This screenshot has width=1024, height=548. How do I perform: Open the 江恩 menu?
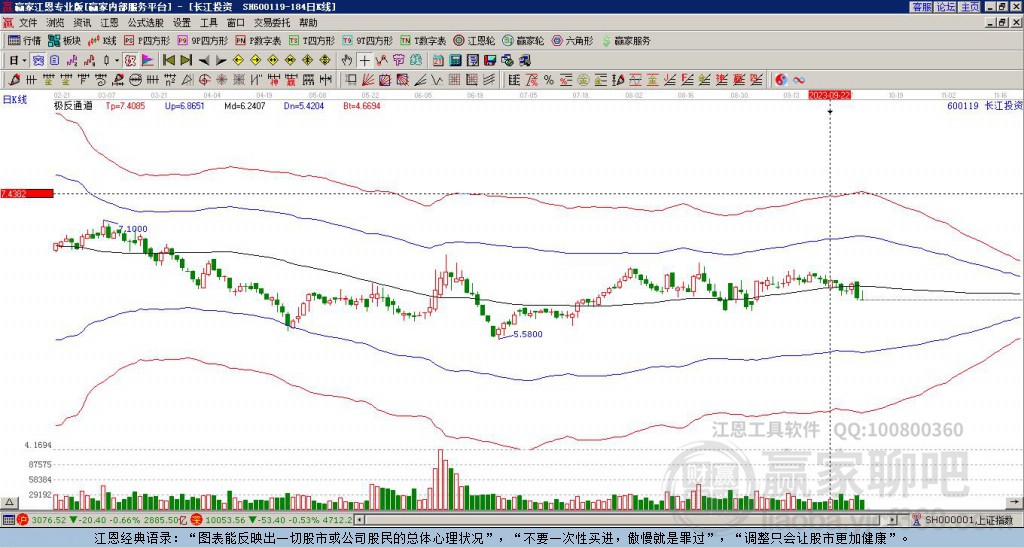point(109,23)
